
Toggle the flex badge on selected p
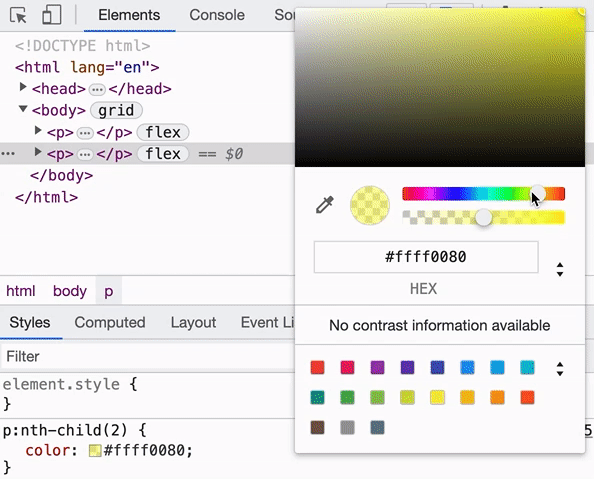point(163,154)
